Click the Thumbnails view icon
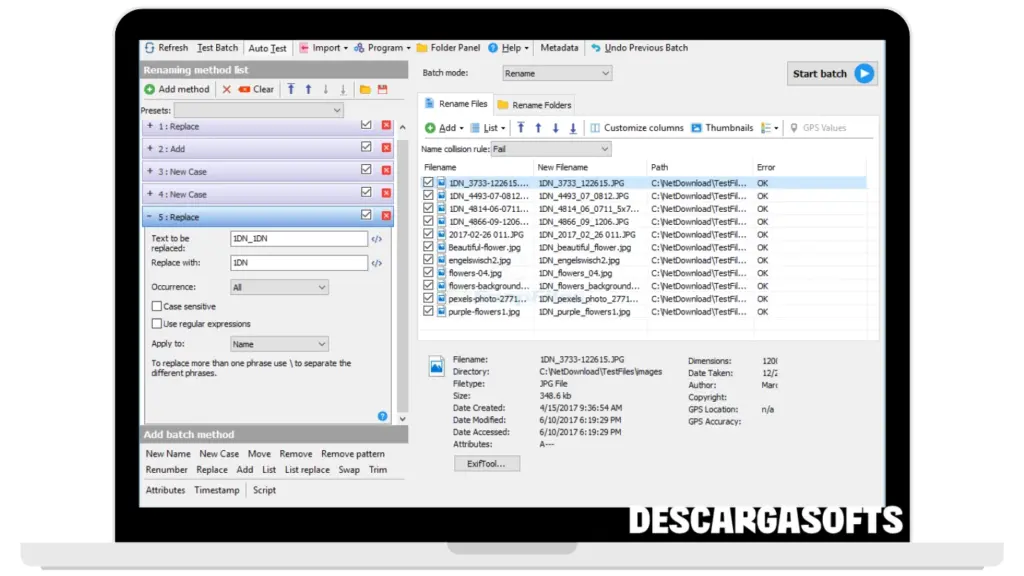Viewport: 1024px width, 576px height. [696, 128]
